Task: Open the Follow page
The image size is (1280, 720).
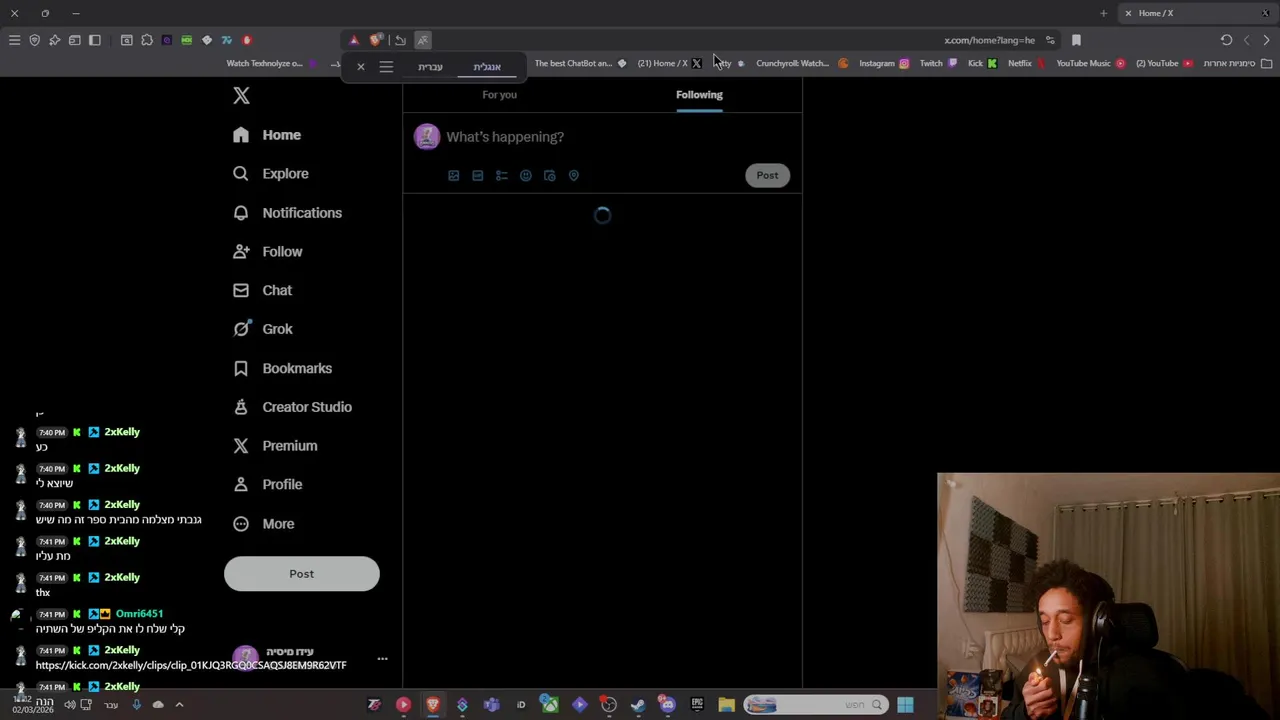Action: [x=267, y=252]
